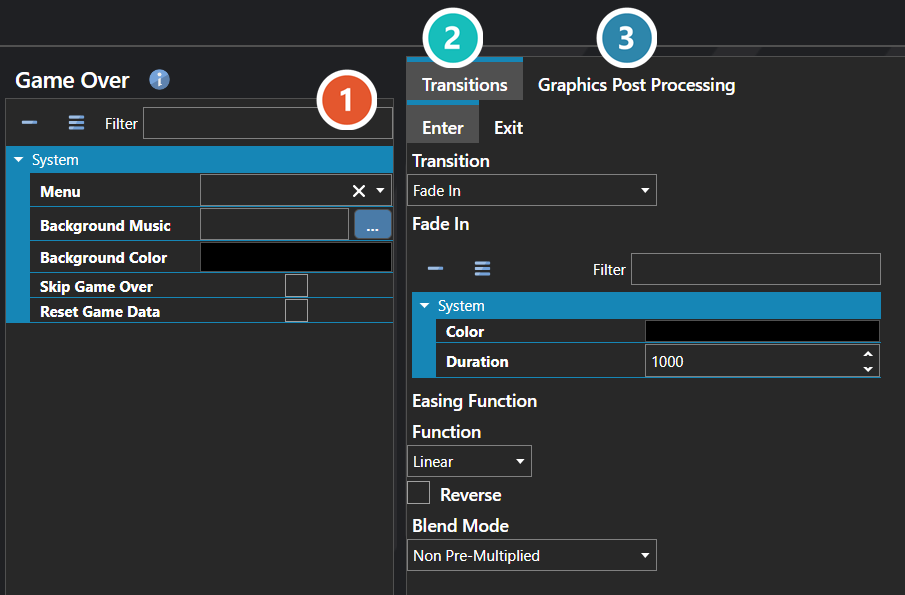Click the Reset Game Data label
Image resolution: width=905 pixels, height=595 pixels.
coord(100,312)
